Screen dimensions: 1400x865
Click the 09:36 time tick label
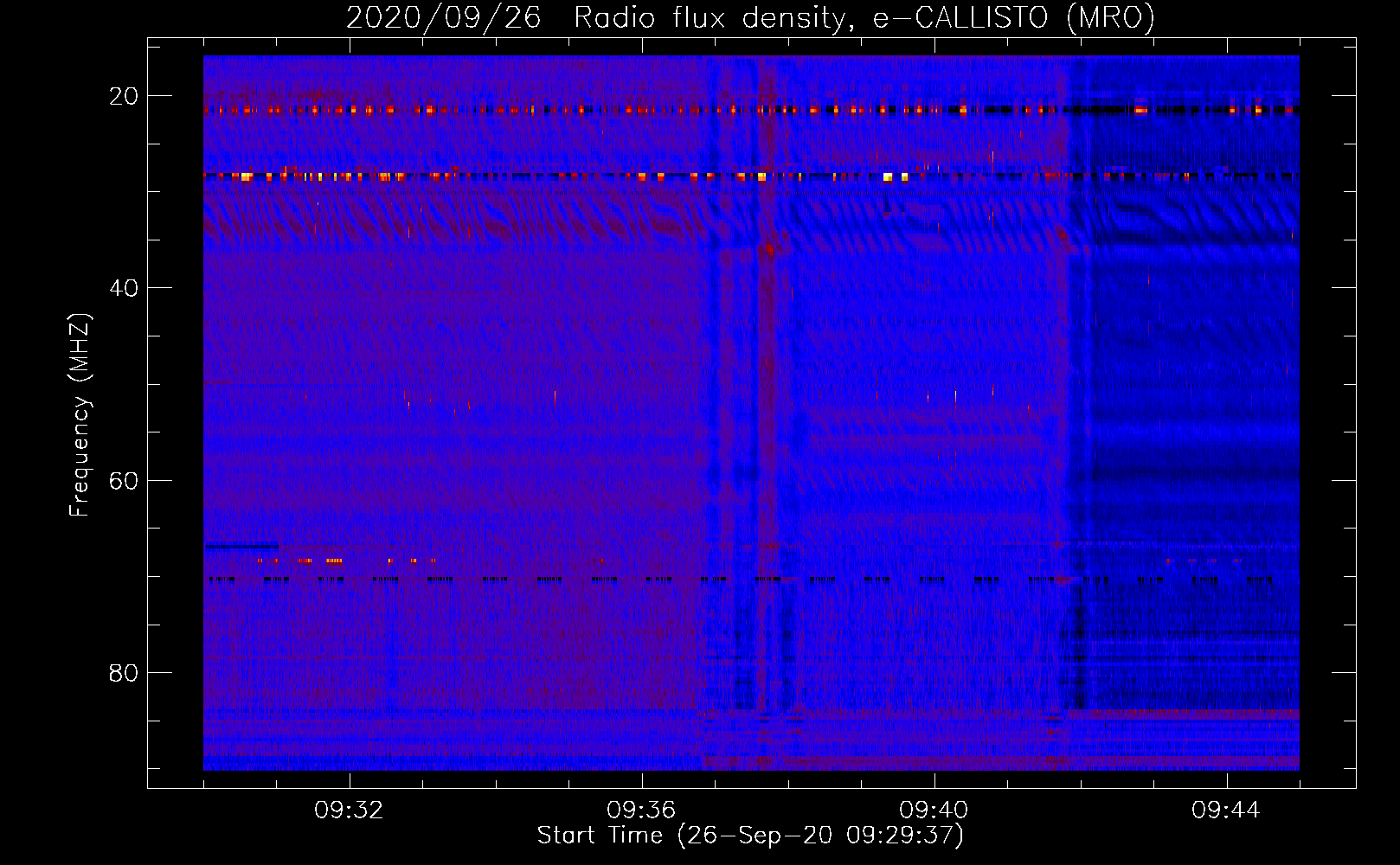641,811
